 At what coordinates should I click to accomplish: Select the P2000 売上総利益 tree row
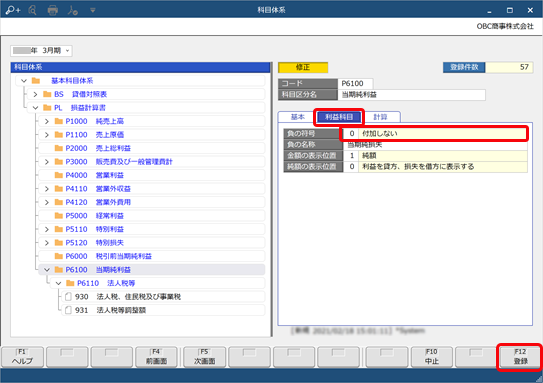tap(152, 148)
